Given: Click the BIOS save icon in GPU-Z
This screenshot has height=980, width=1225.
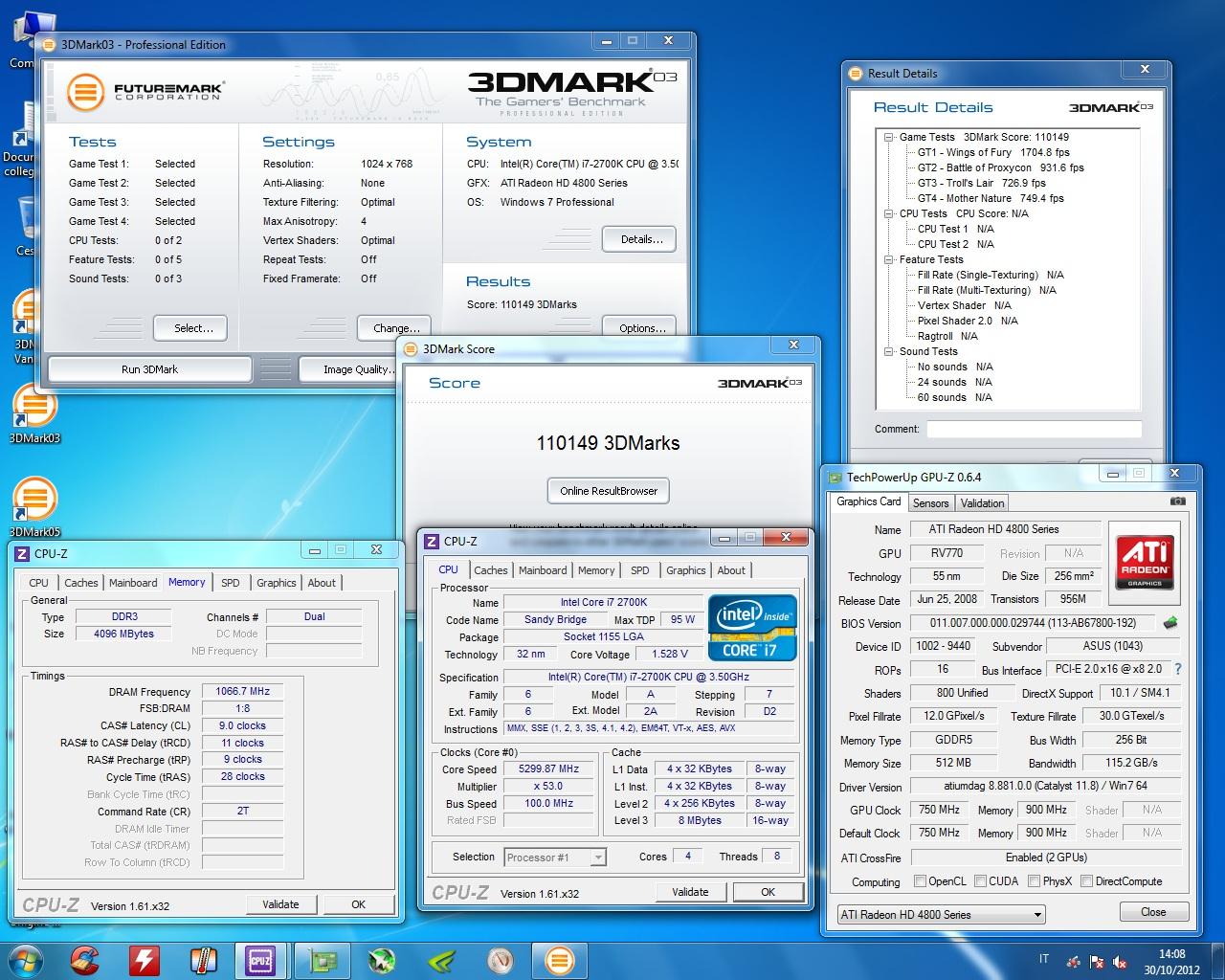Looking at the screenshot, I should click(x=1169, y=623).
